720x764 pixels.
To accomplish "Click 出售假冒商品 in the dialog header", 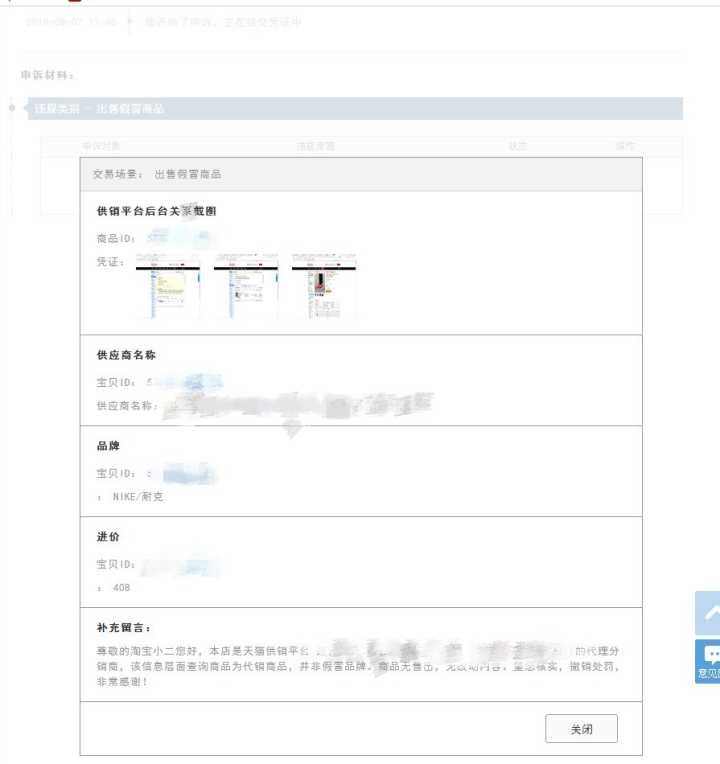I will (x=188, y=174).
